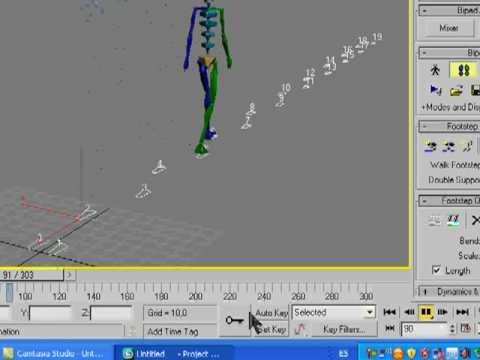Click the Double Support label
The image size is (480, 360).
(x=454, y=180)
